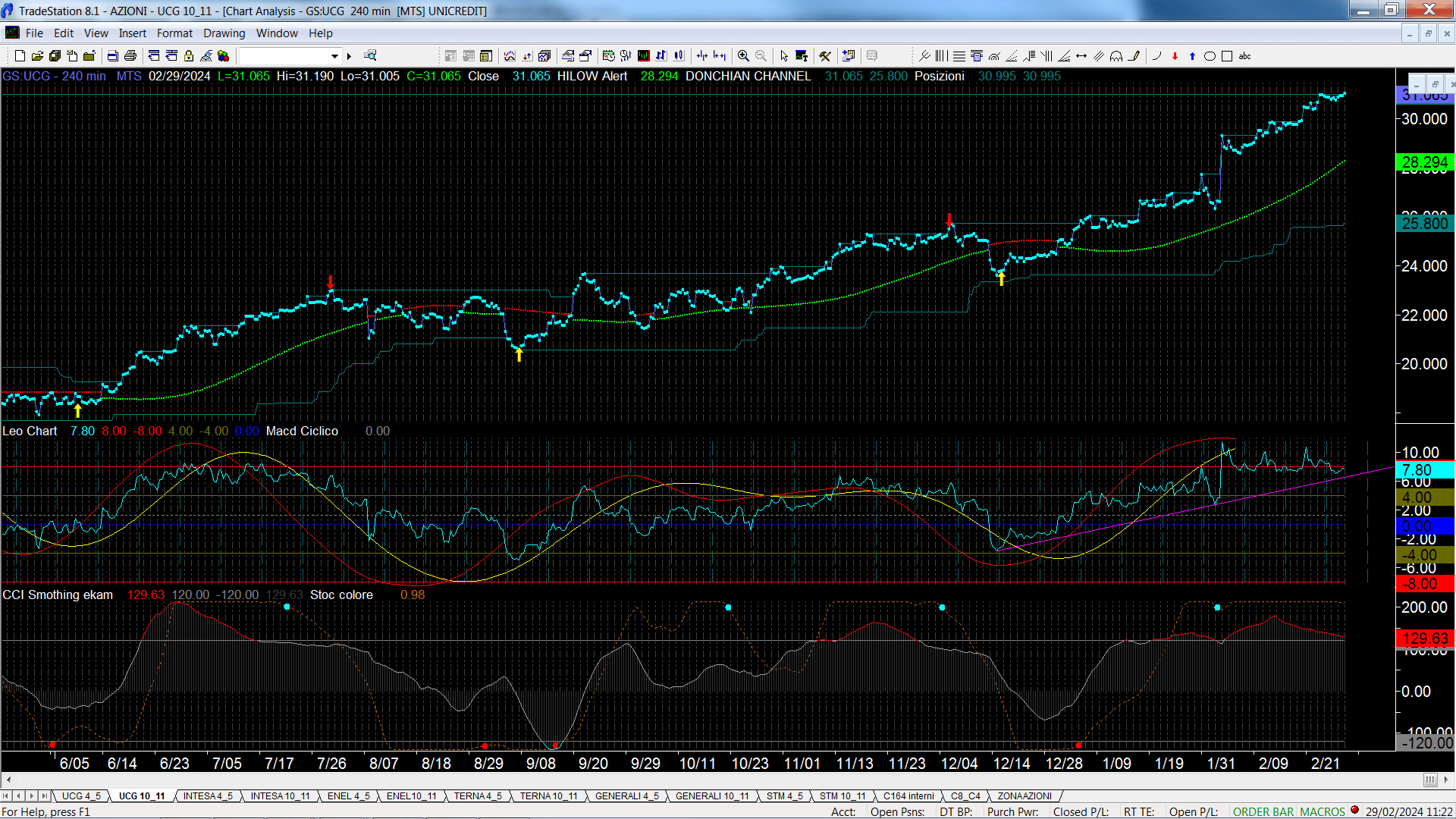The height and width of the screenshot is (819, 1456).
Task: Select the Ellipse drawing tool
Action: click(1210, 56)
